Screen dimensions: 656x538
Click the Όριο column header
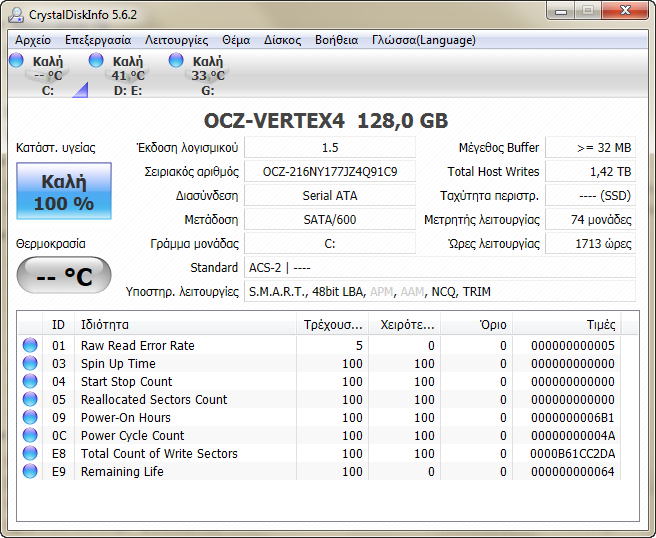(477, 325)
